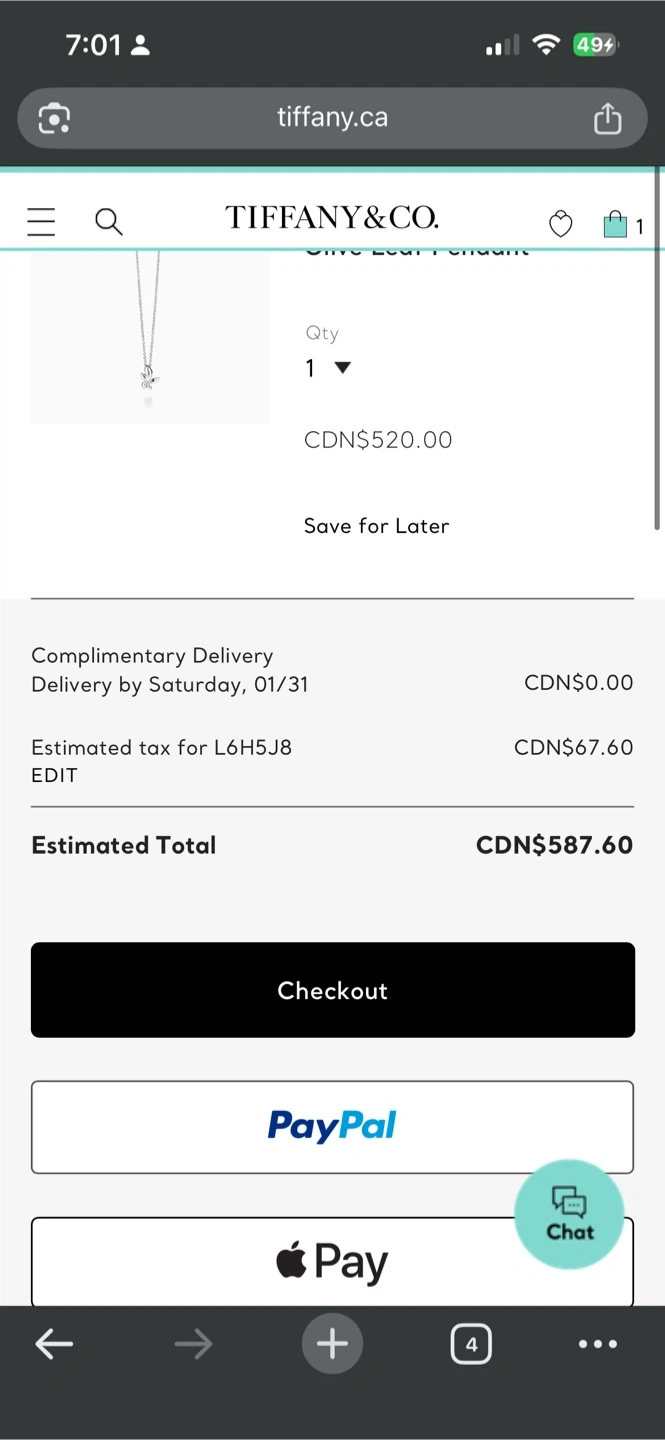Edit the estimated tax postal code

(54, 775)
